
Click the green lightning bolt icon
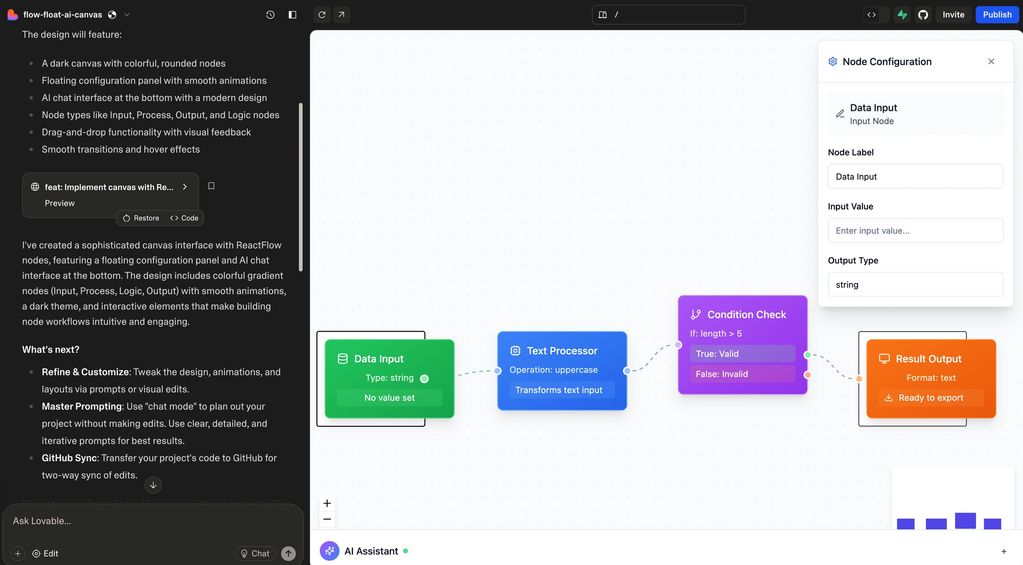tap(903, 15)
